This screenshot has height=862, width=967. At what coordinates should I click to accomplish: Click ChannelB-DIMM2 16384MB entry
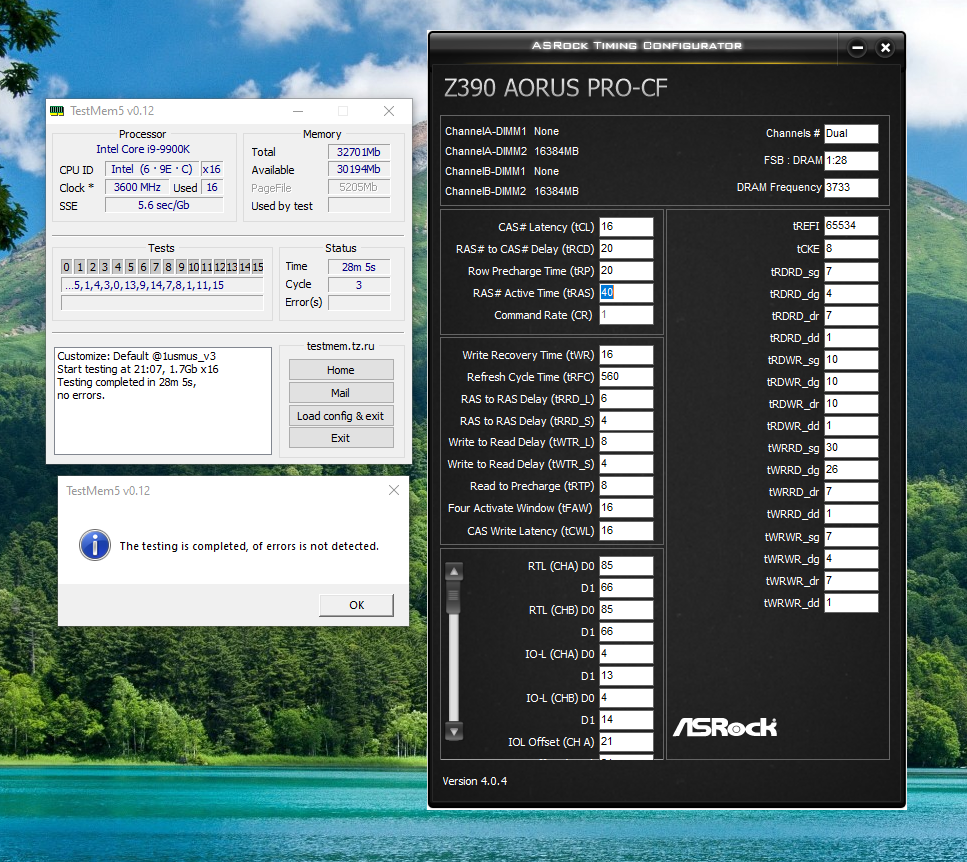(512, 191)
